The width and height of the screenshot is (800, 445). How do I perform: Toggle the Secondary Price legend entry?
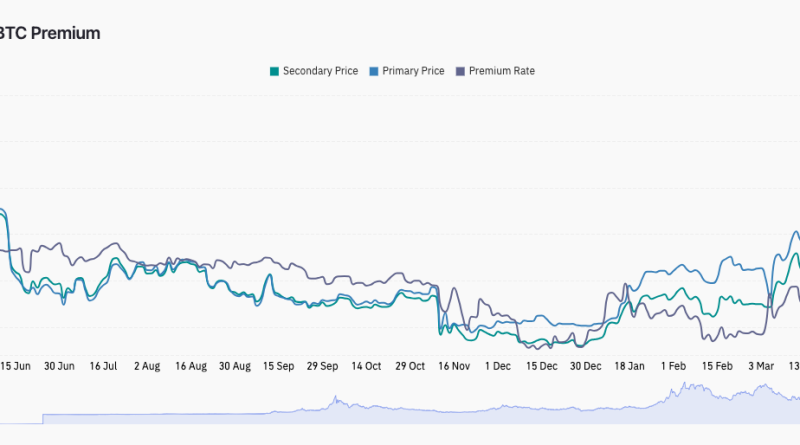tap(314, 71)
